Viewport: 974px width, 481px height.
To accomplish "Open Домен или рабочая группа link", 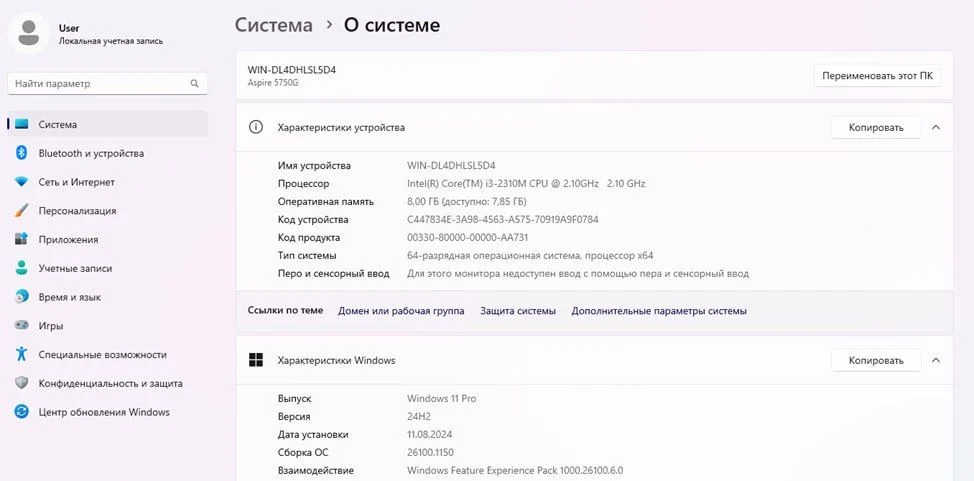I will (401, 311).
